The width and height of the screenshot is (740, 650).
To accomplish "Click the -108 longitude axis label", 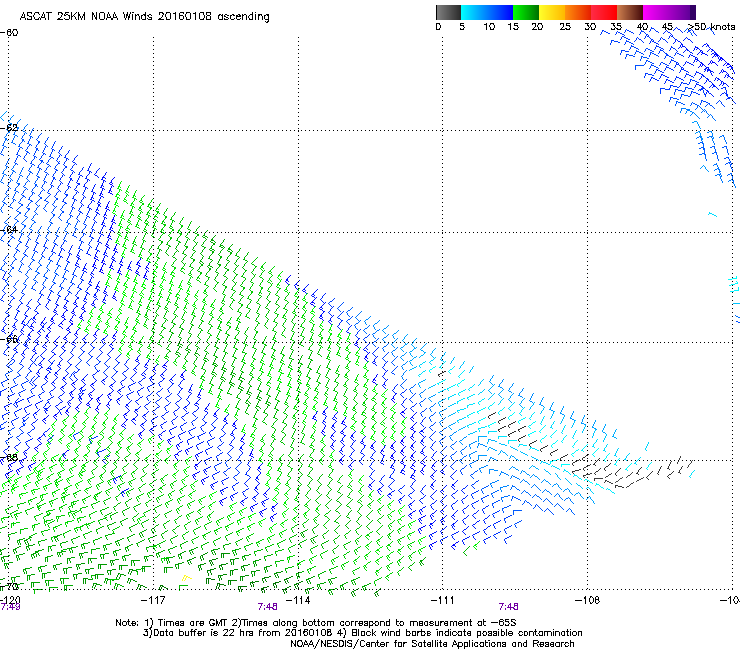I will point(587,600).
